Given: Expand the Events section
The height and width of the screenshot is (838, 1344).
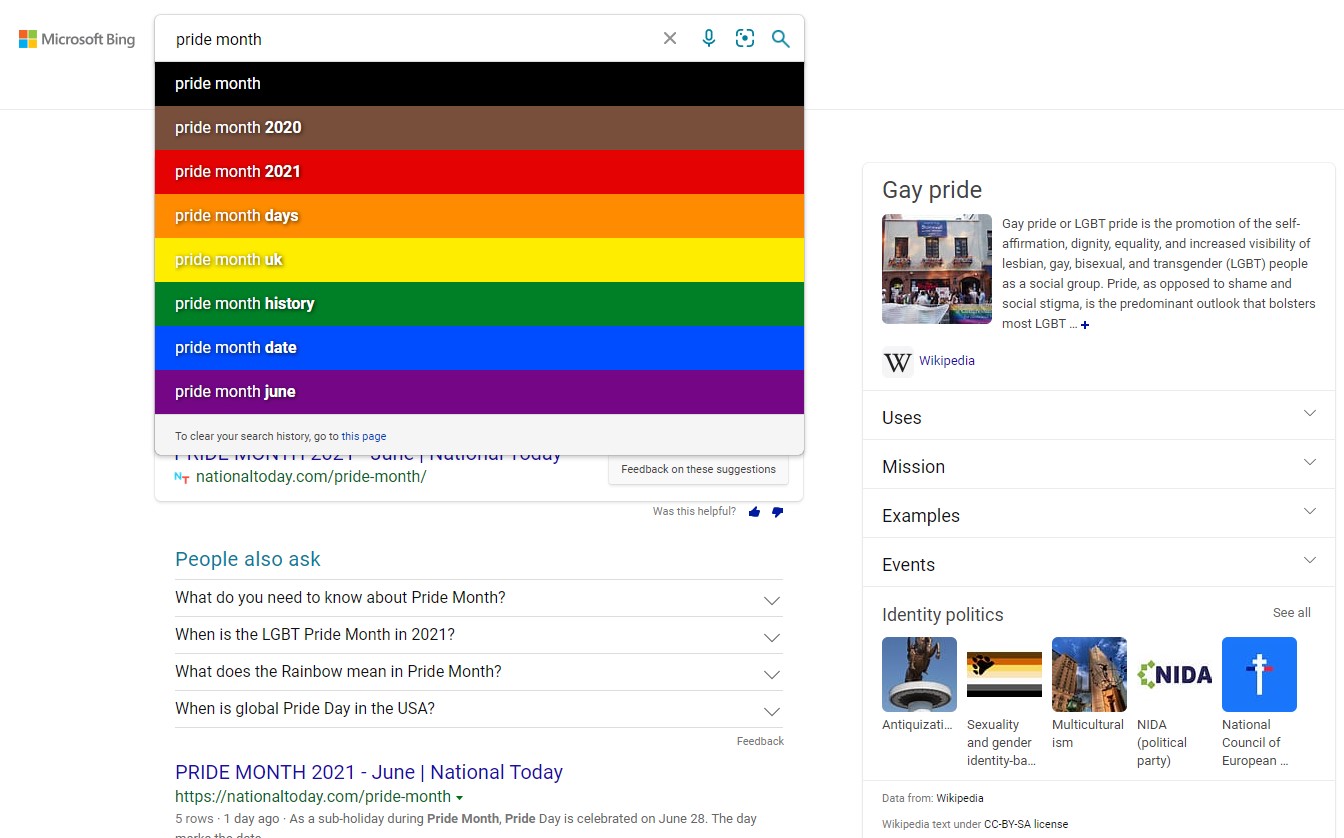Looking at the screenshot, I should (x=1310, y=560).
